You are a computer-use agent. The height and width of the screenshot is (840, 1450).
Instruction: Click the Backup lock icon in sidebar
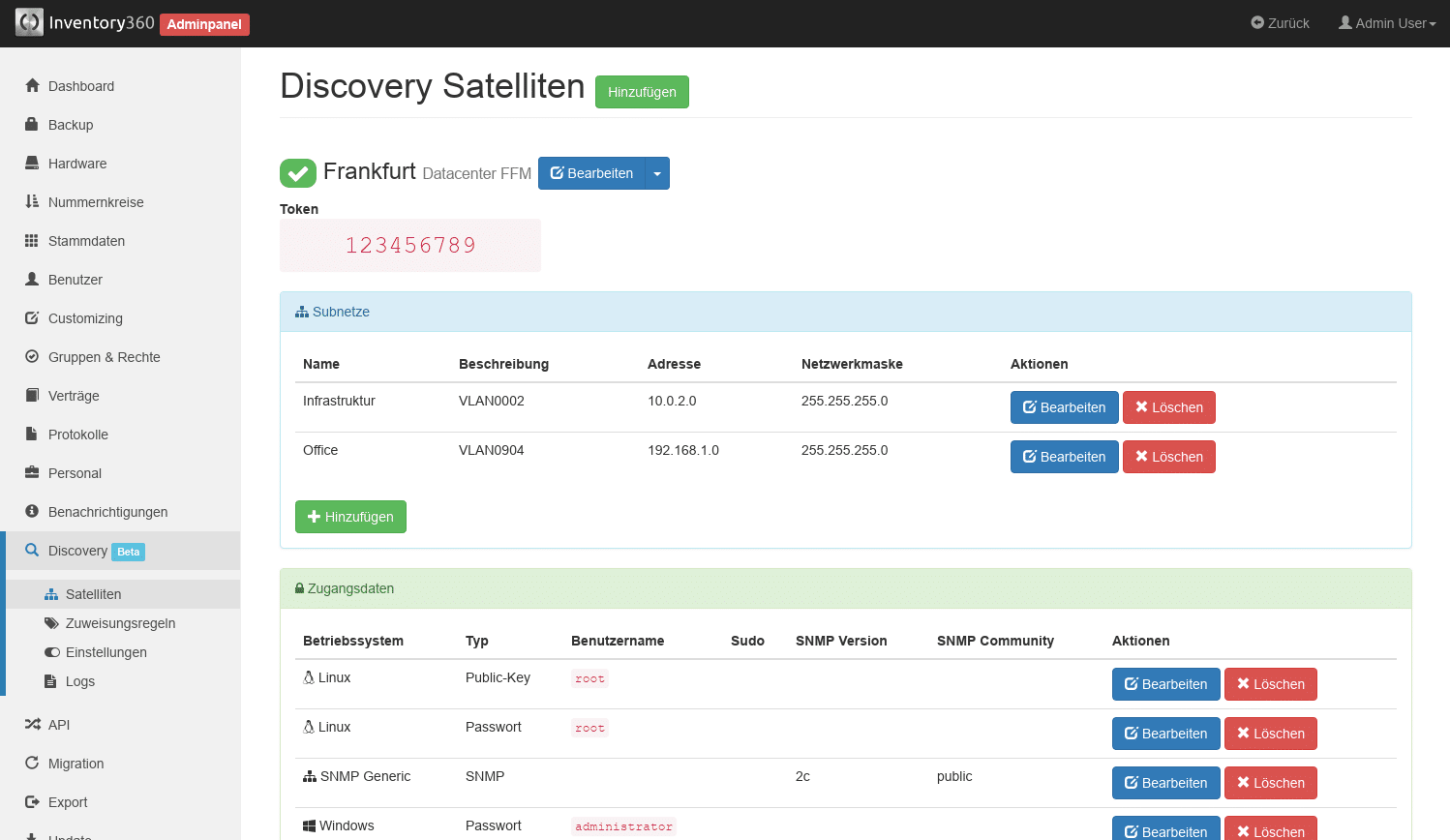pos(32,124)
